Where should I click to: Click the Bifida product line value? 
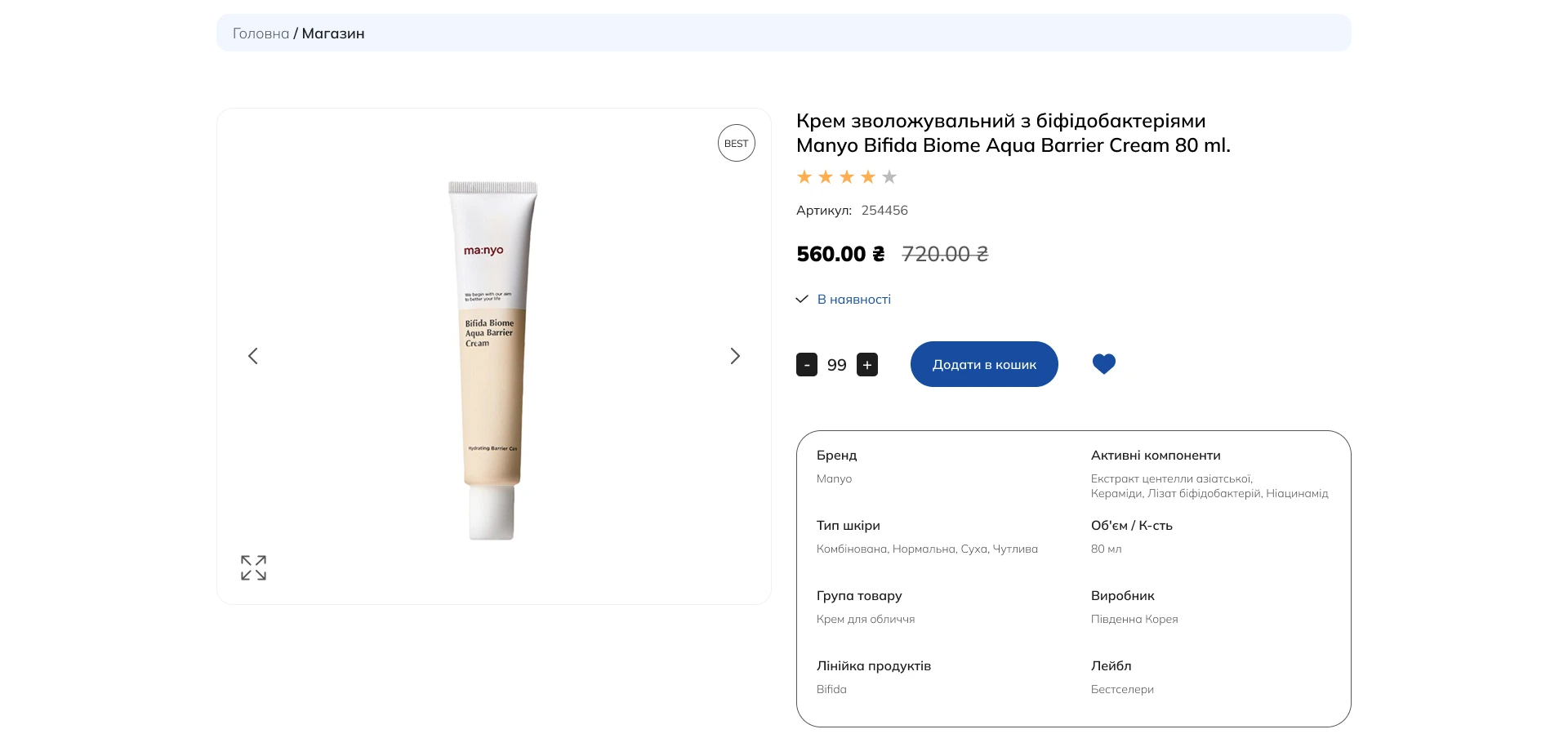pos(831,690)
